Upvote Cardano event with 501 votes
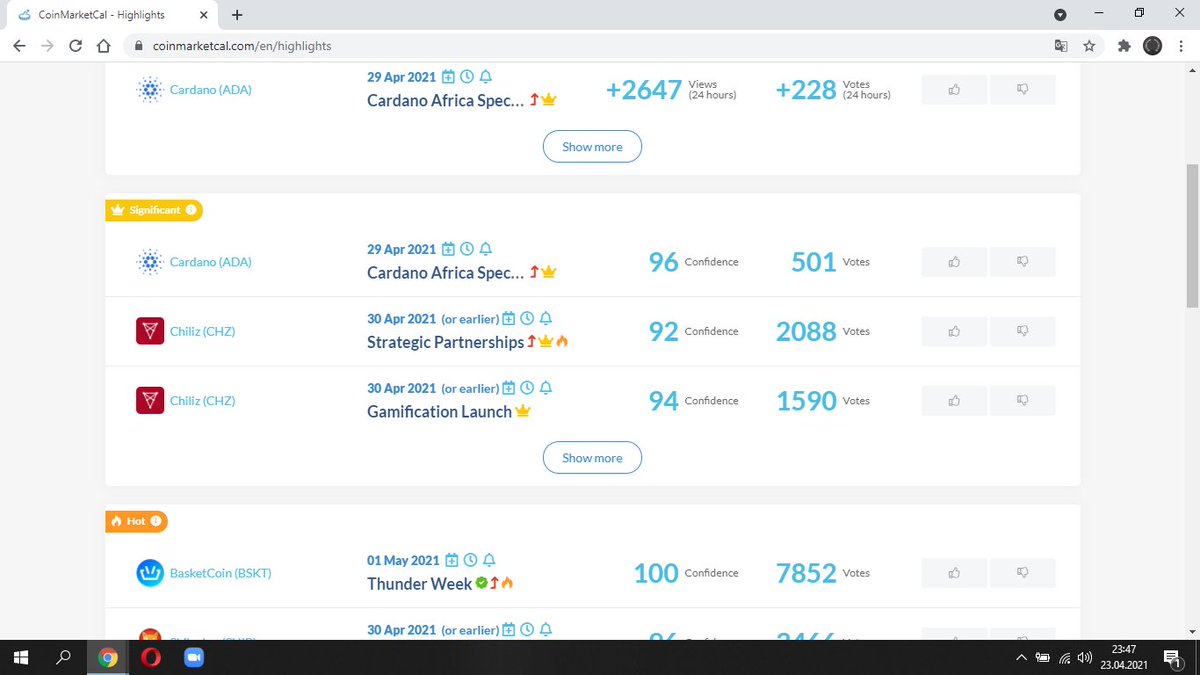 coord(954,262)
